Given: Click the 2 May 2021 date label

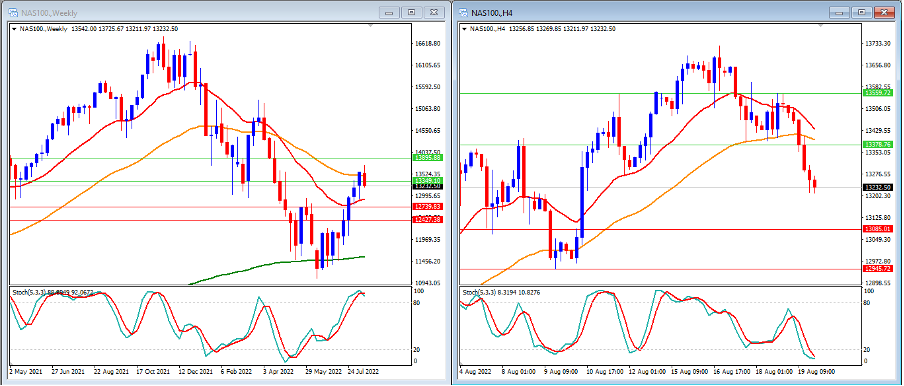Looking at the screenshot, I should [x=27, y=372].
